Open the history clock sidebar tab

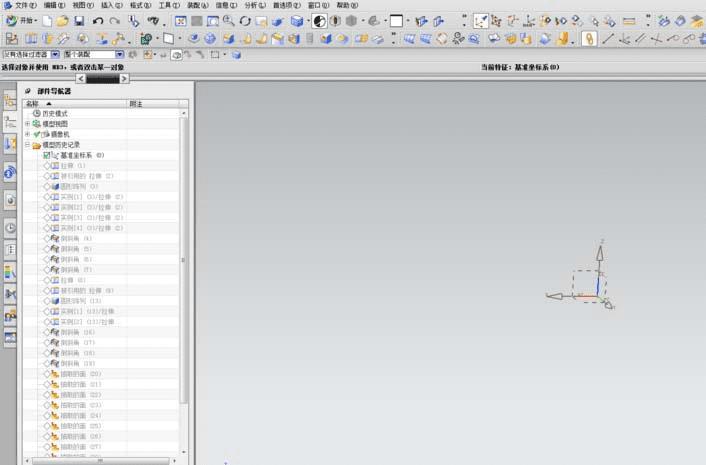[x=10, y=228]
